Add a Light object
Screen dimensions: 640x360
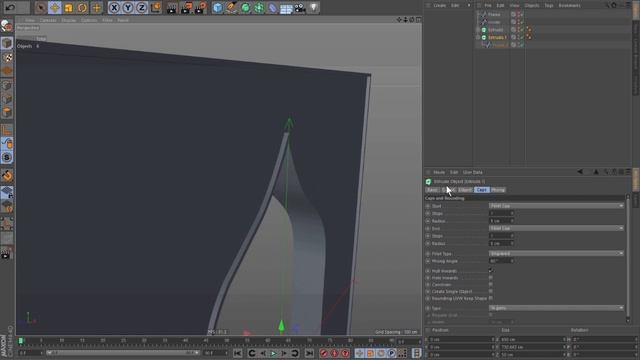313,7
